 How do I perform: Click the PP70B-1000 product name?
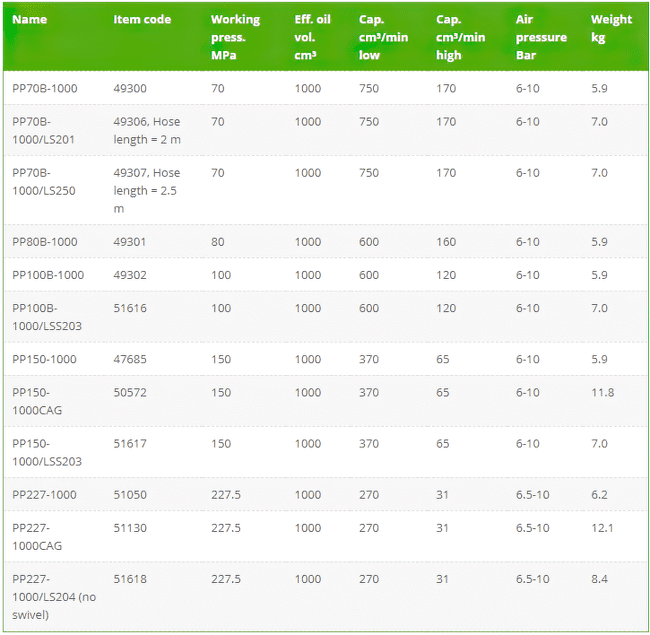pos(45,88)
